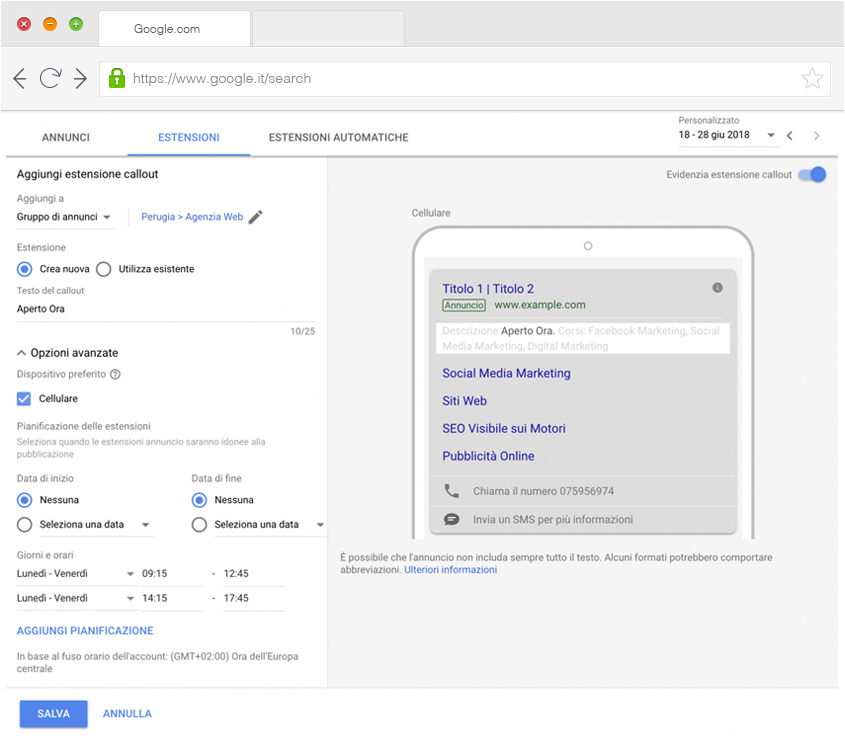Click the macOS orange minimize button
This screenshot has width=845, height=744.
click(50, 24)
